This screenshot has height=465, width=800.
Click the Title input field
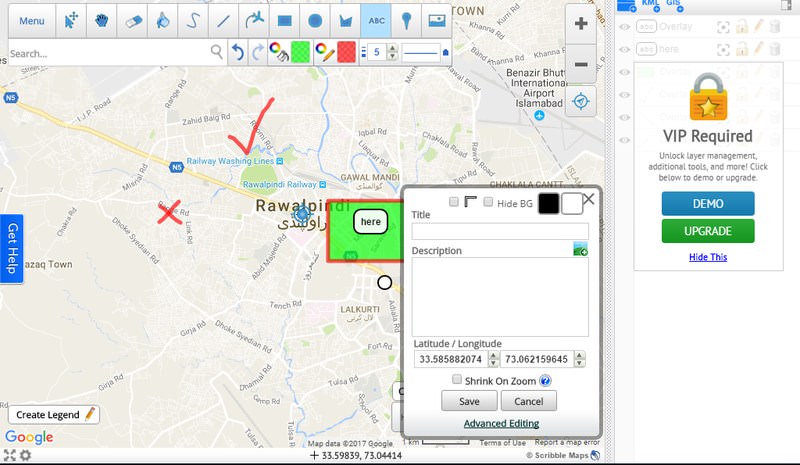[x=500, y=231]
